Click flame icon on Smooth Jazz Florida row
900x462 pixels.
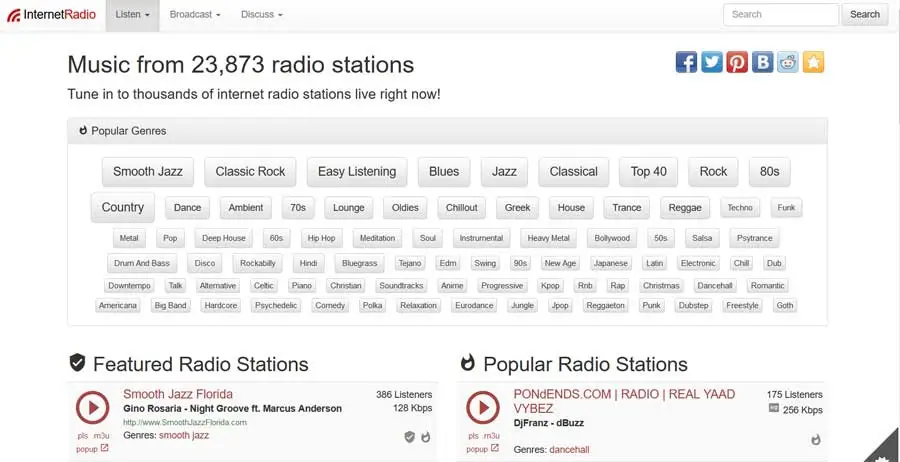(x=425, y=437)
